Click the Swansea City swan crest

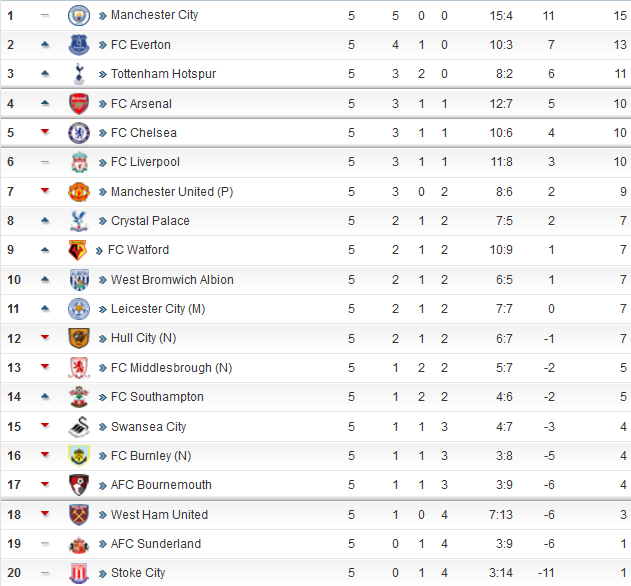[79, 427]
